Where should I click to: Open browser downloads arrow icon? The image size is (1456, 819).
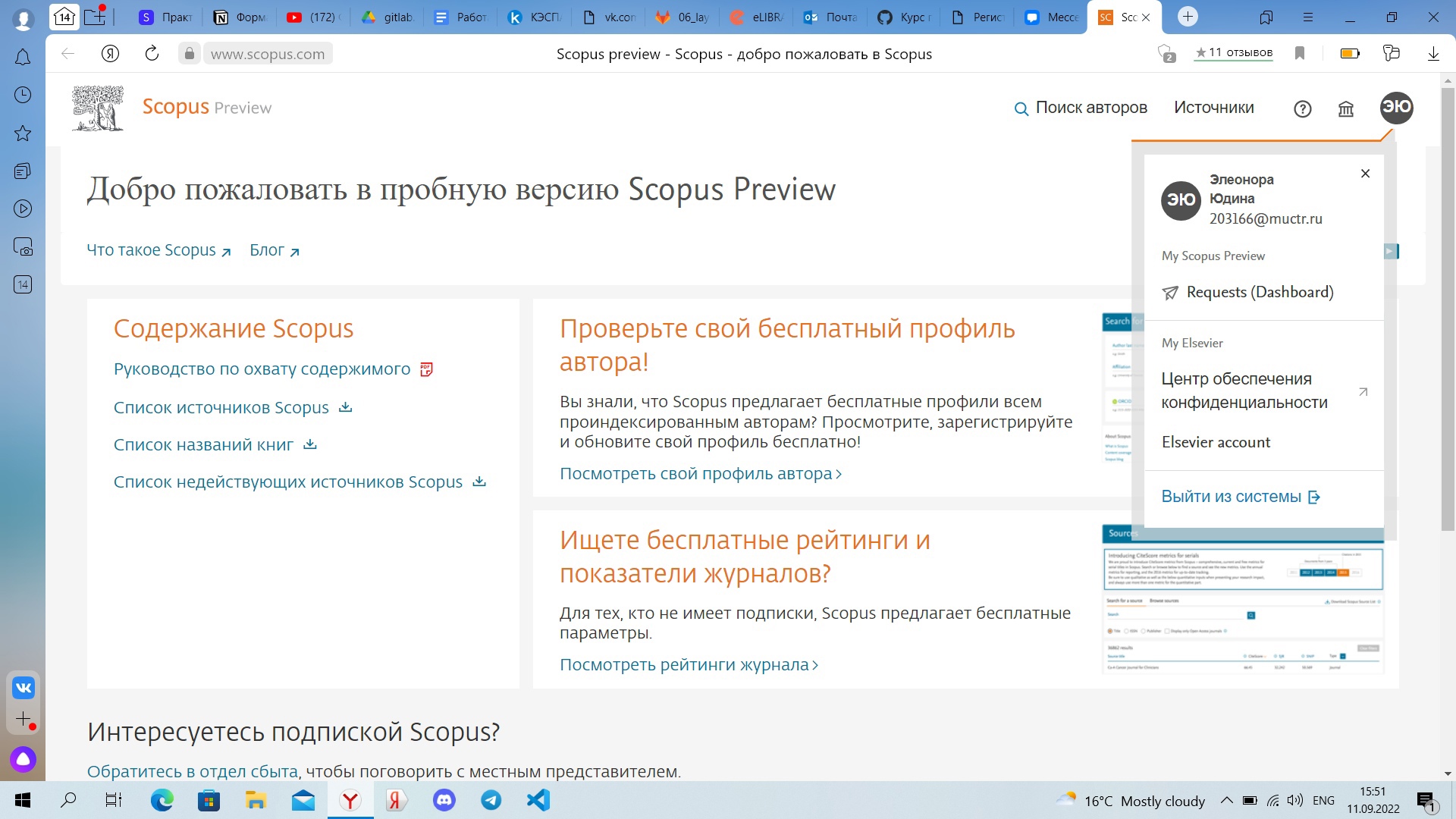point(1433,53)
